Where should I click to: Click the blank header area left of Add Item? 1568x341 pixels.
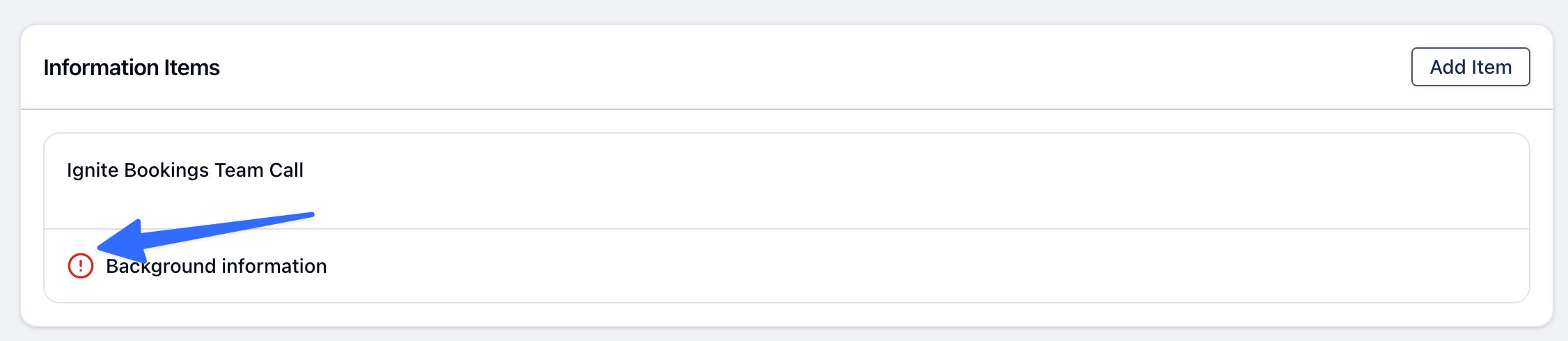(815, 68)
